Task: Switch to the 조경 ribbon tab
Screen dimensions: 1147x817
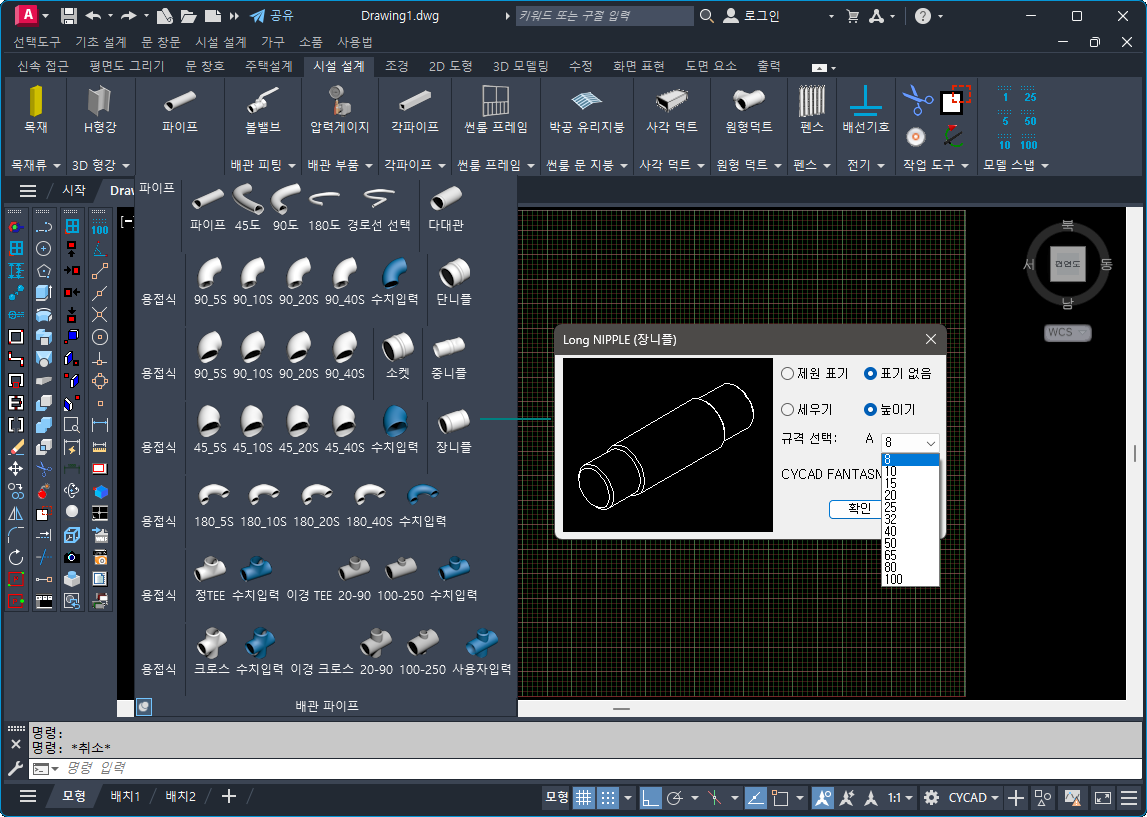Action: (397, 66)
